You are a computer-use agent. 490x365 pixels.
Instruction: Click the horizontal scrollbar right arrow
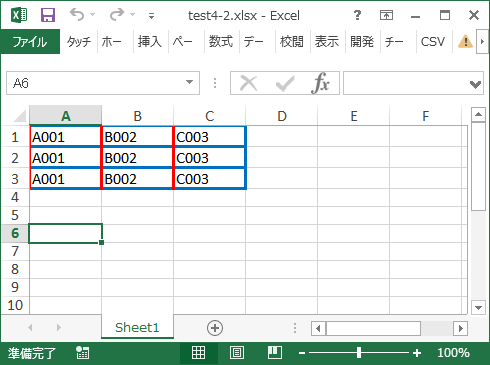click(461, 329)
